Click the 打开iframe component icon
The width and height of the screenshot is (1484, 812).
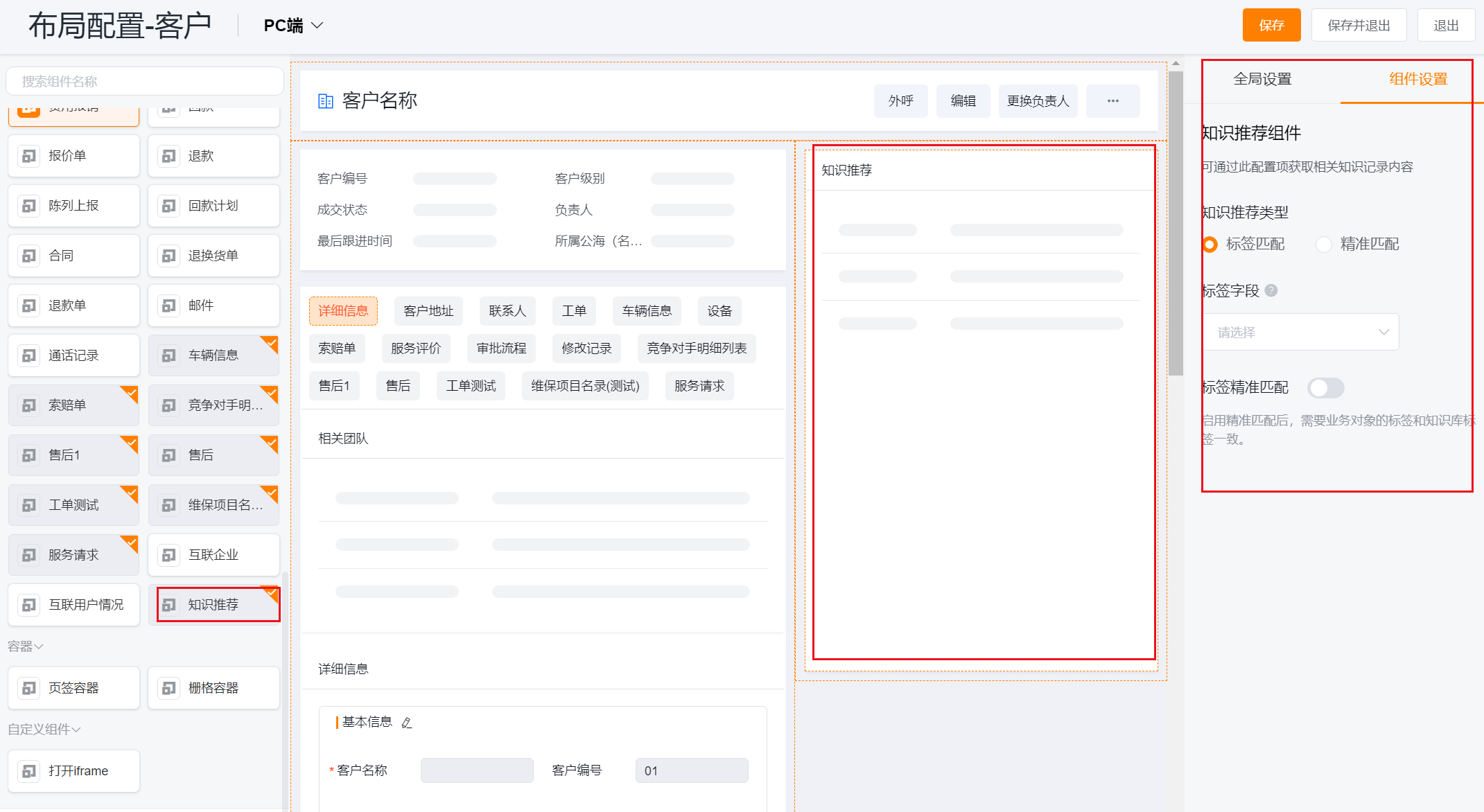[x=28, y=771]
